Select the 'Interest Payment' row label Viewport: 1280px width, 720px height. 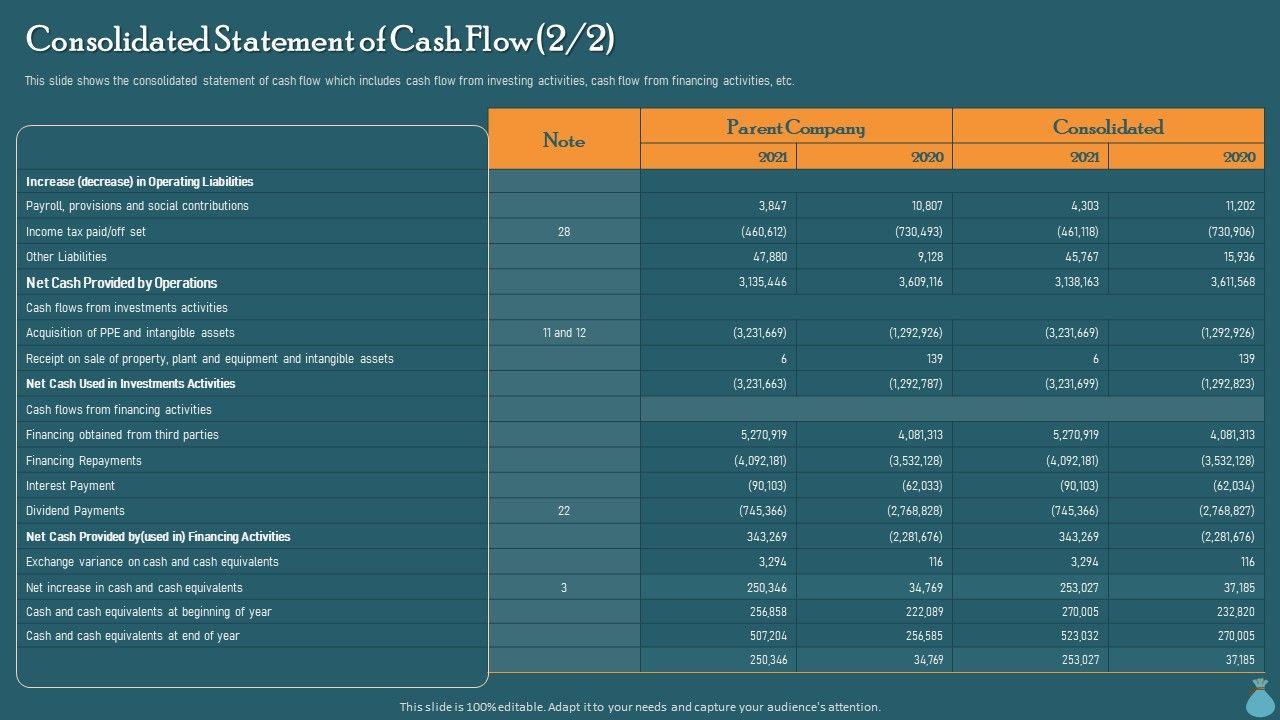click(70, 486)
